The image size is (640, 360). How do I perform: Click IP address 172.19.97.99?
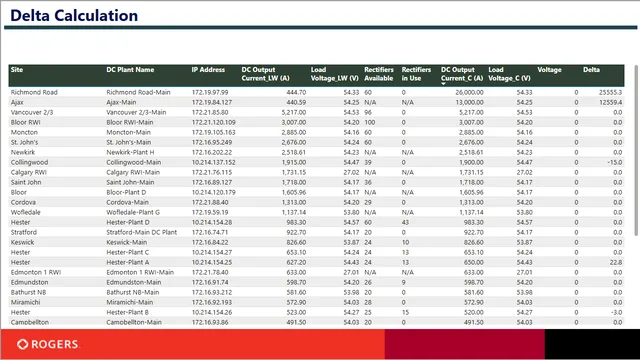(210, 92)
